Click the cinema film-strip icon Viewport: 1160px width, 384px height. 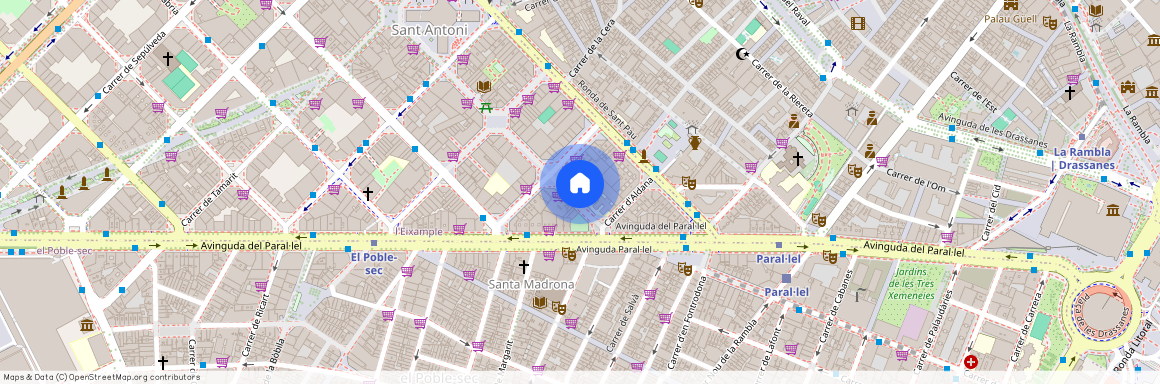click(857, 23)
